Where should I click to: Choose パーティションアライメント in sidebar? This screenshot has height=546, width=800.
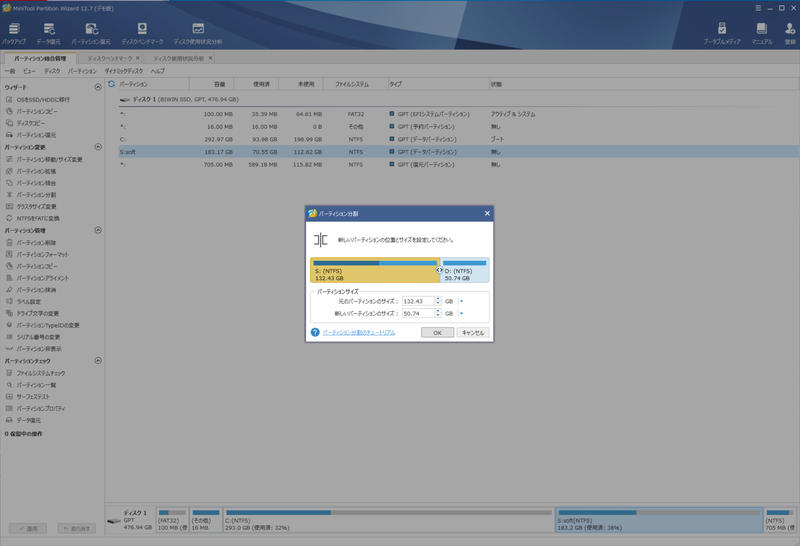[x=42, y=278]
